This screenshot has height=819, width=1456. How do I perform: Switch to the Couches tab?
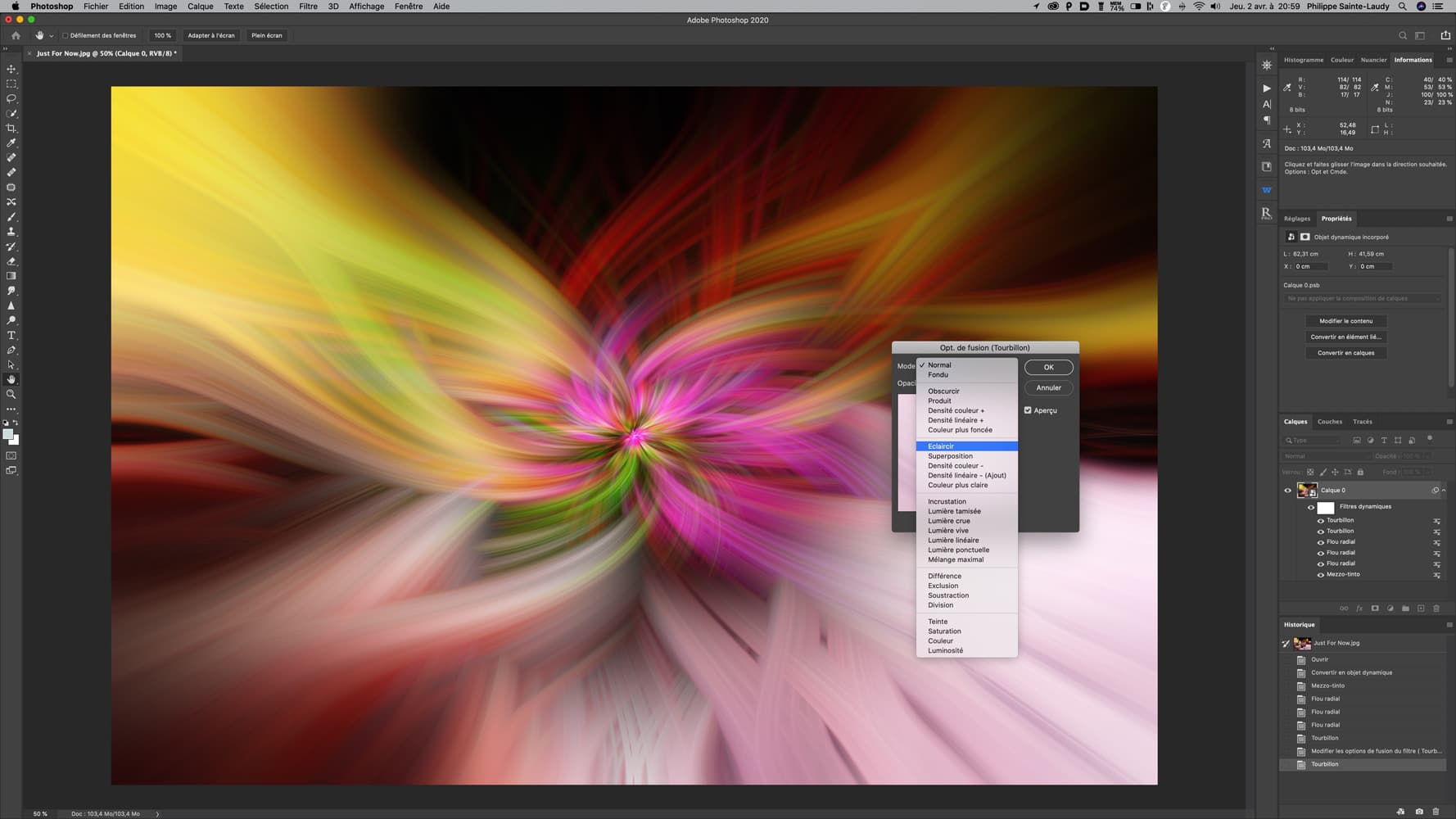(1329, 422)
